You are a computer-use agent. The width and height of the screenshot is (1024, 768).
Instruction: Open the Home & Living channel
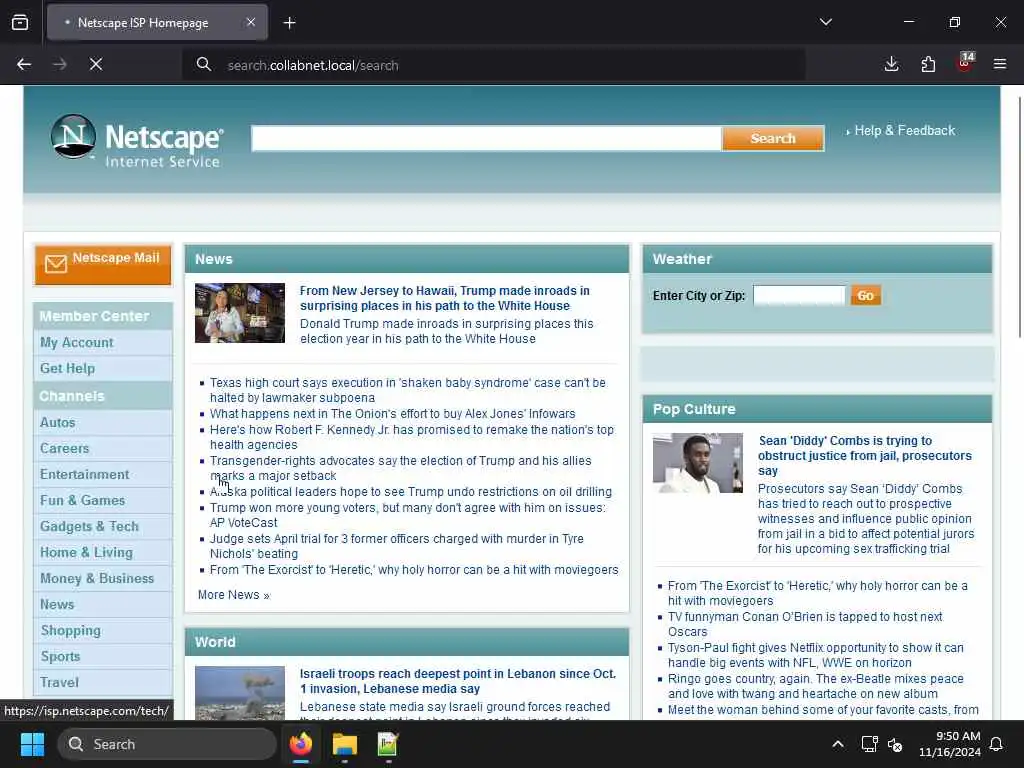pos(86,552)
